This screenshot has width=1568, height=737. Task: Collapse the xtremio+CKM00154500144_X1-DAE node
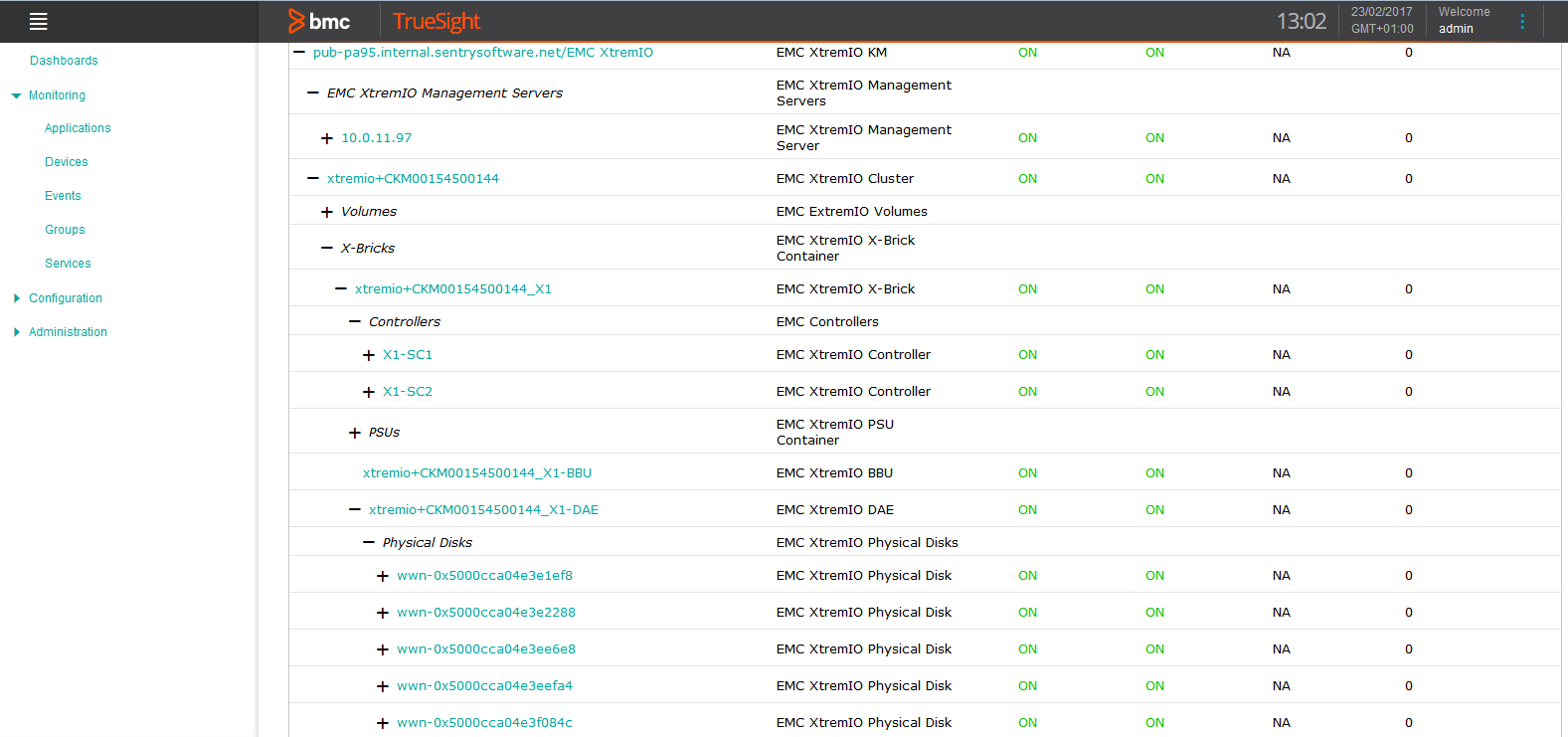[x=355, y=509]
